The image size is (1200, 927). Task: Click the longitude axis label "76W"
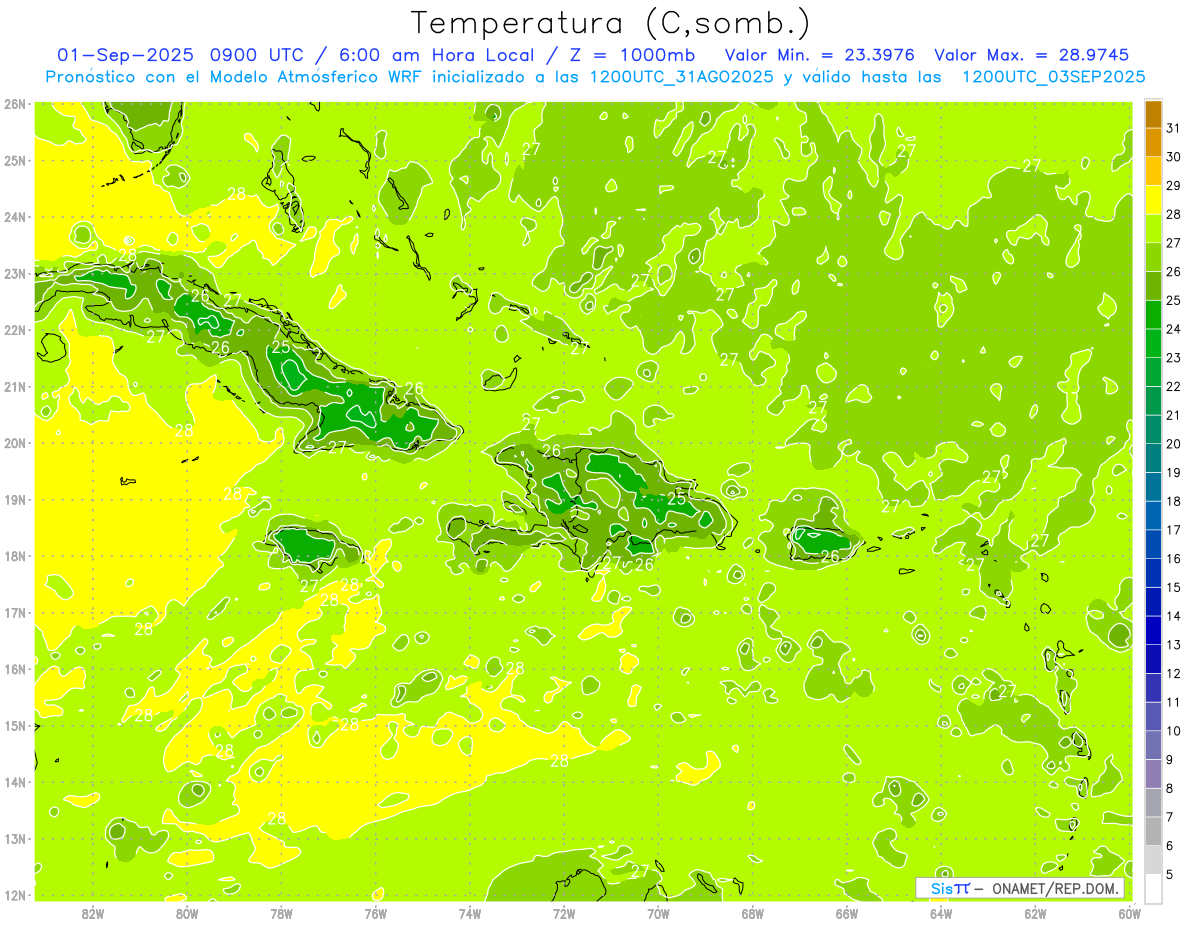pos(375,912)
